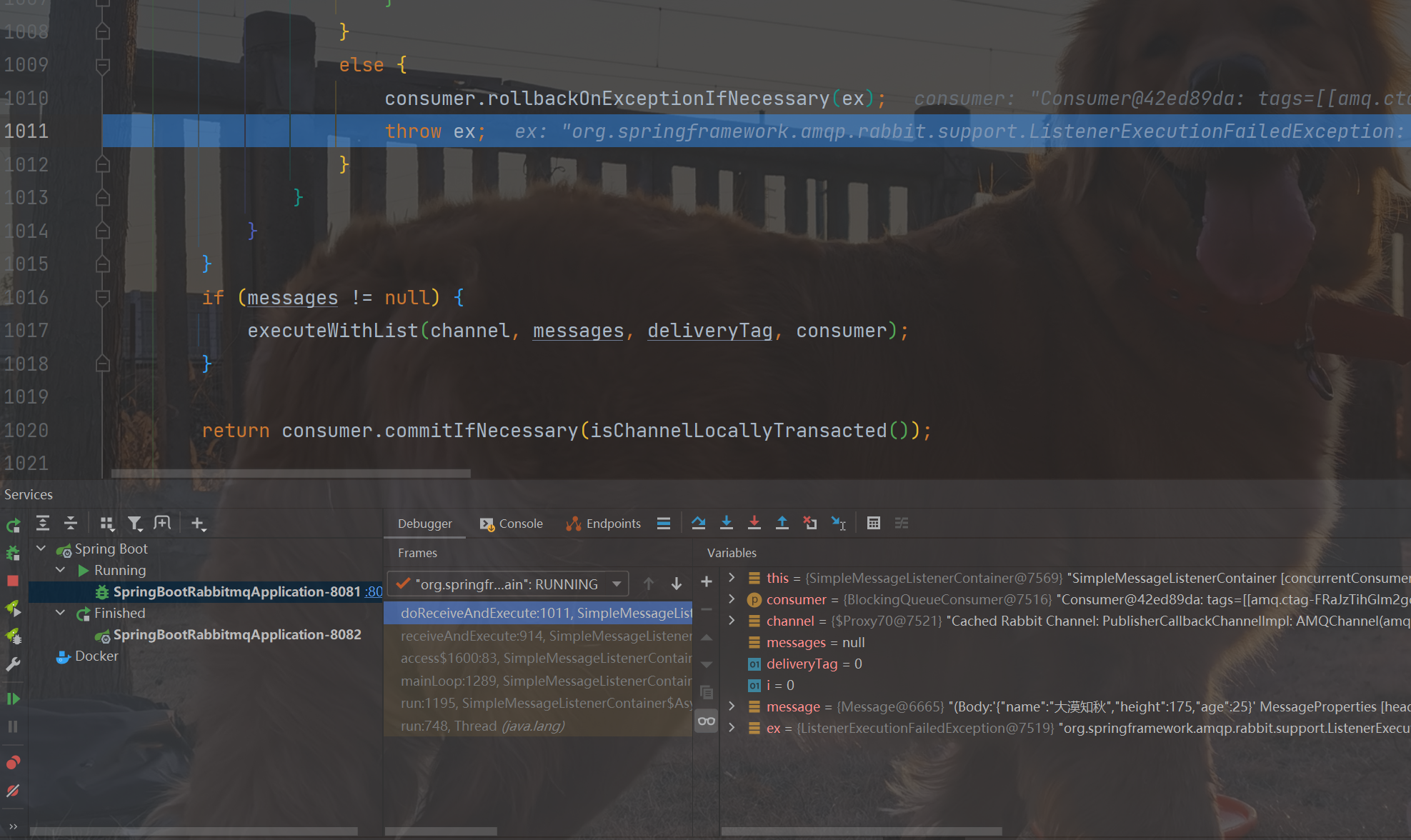
Task: Click Open in New Tab icon
Action: tap(163, 524)
